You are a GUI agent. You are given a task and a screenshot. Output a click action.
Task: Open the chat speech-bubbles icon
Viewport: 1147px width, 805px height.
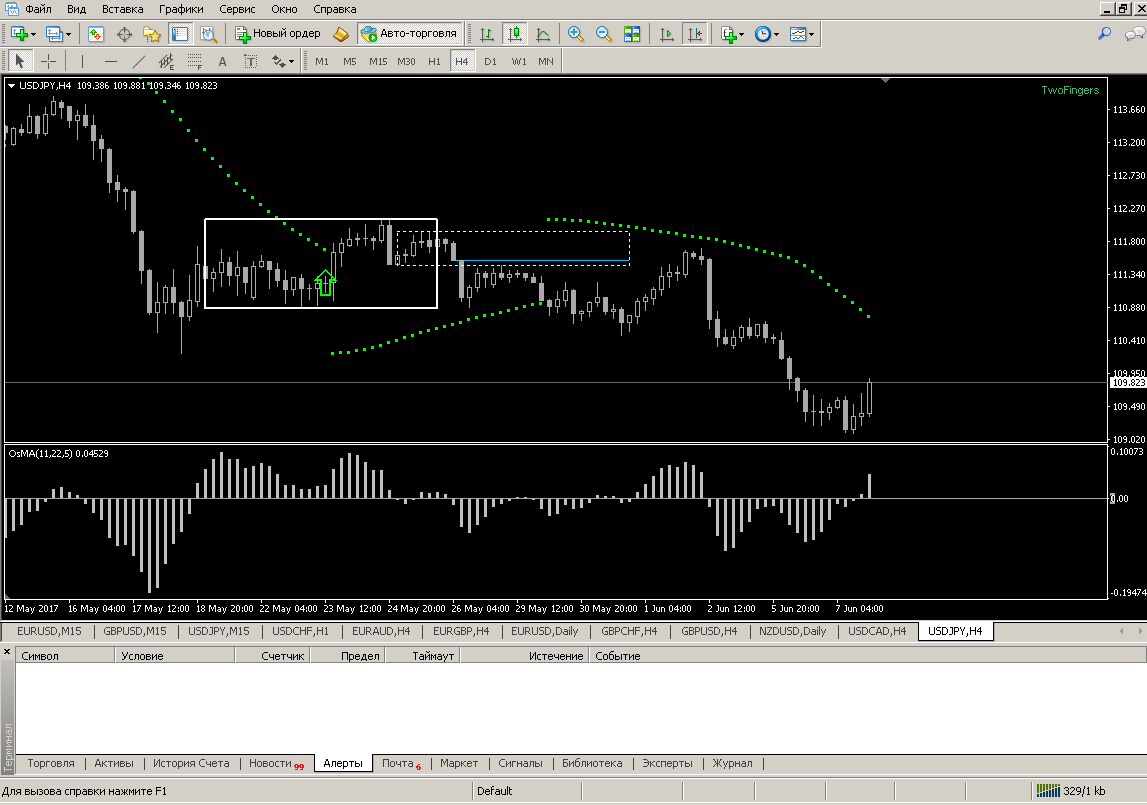click(1134, 34)
